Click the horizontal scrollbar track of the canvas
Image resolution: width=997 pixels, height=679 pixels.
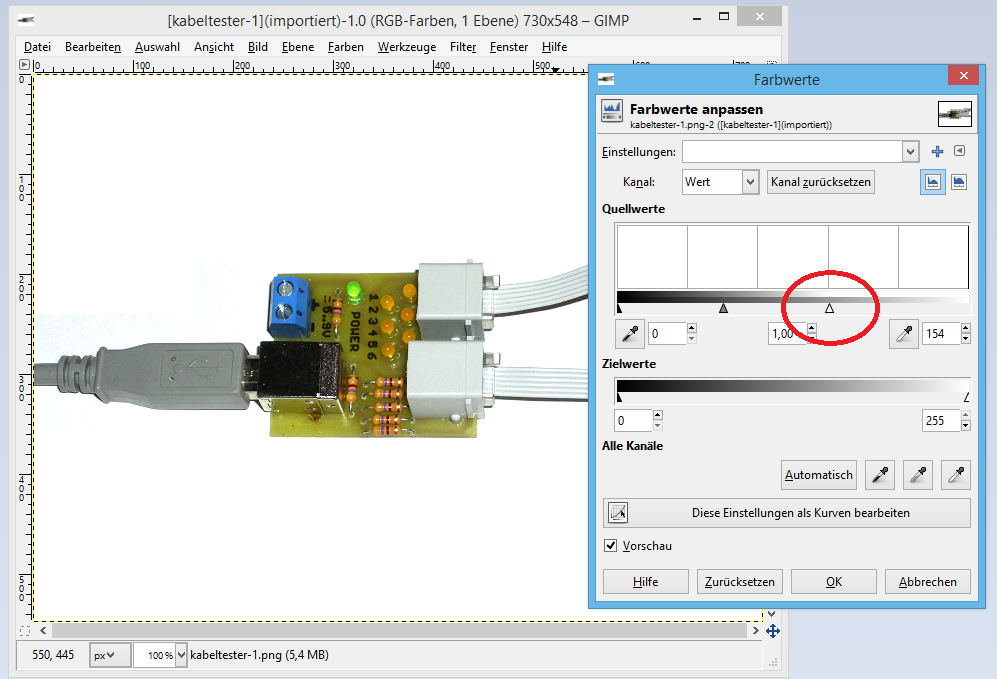(399, 631)
